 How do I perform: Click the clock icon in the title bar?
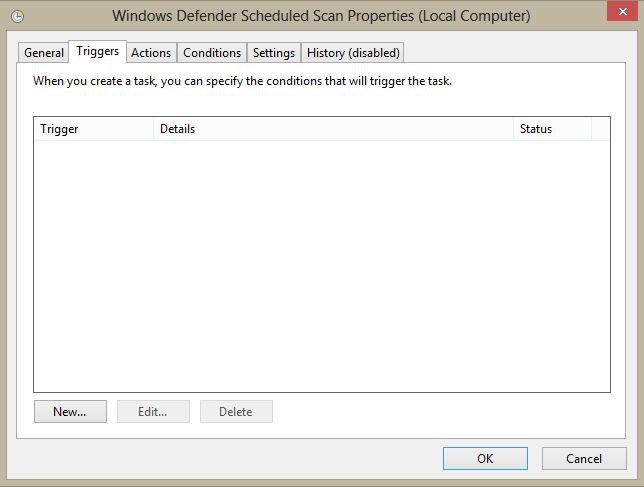tap(17, 16)
